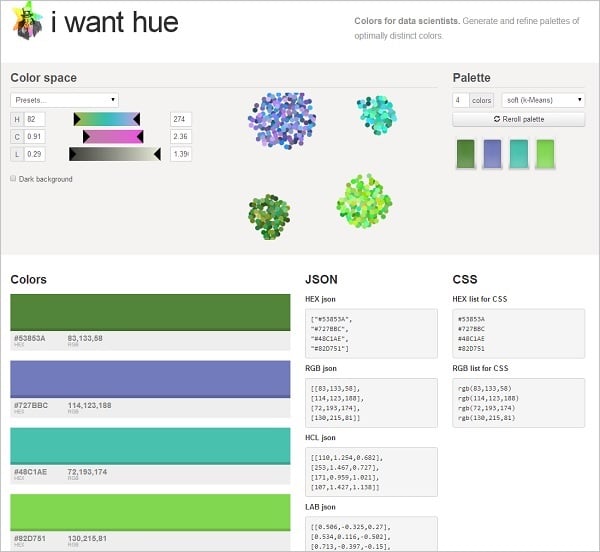
Task: Select the dark green palette swatch
Action: [x=466, y=154]
